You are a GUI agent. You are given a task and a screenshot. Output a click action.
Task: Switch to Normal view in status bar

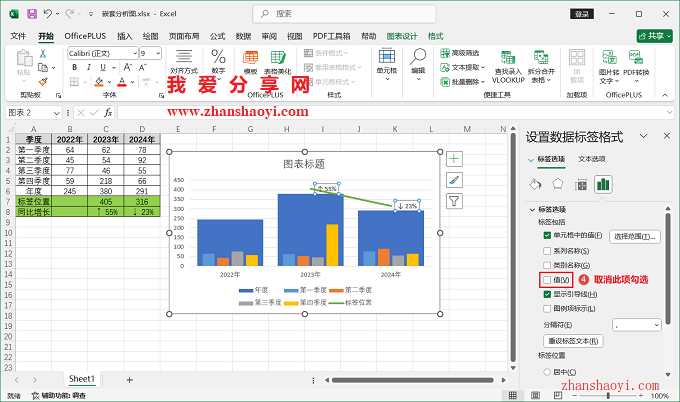pos(513,395)
